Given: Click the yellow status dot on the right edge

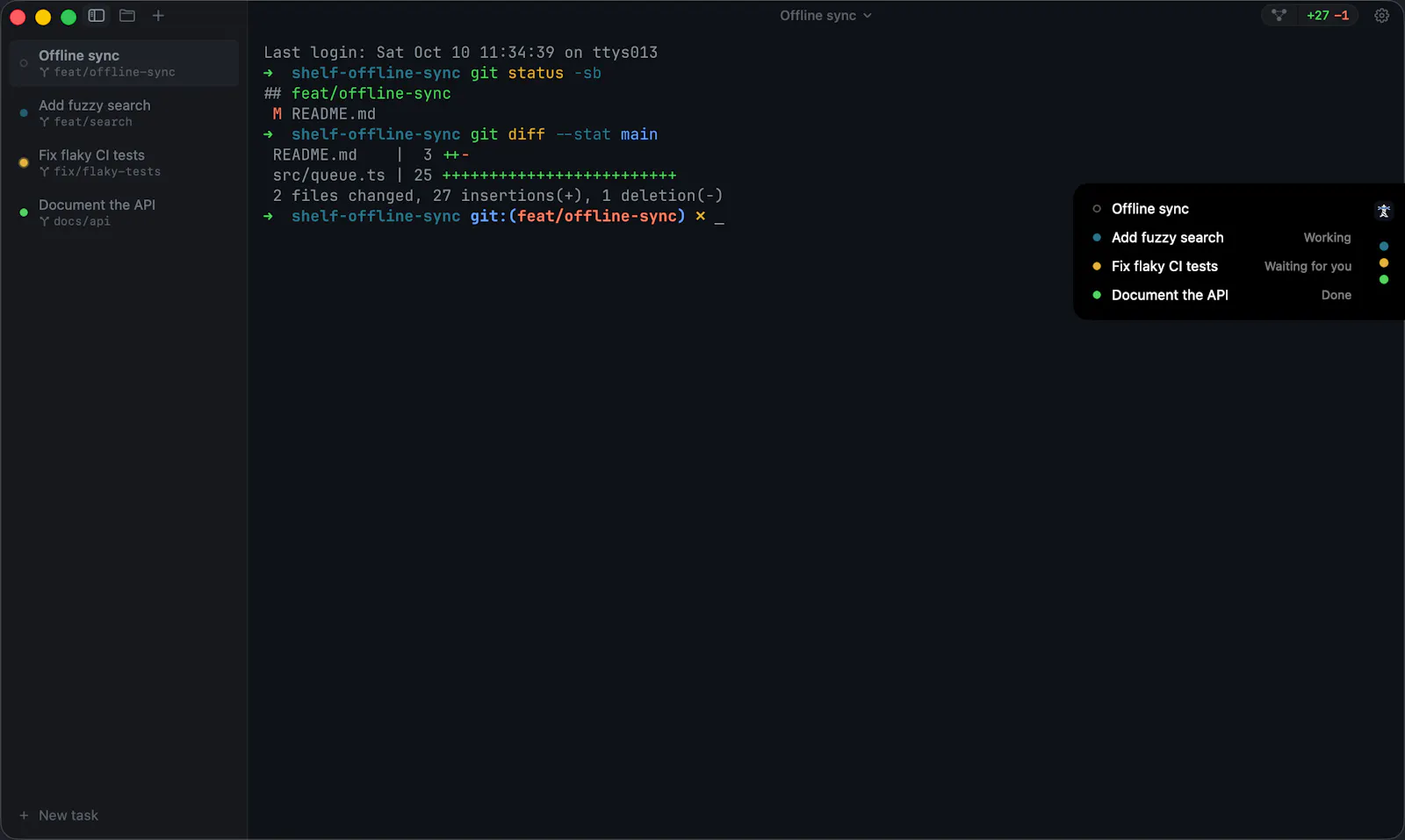Looking at the screenshot, I should [1384, 263].
